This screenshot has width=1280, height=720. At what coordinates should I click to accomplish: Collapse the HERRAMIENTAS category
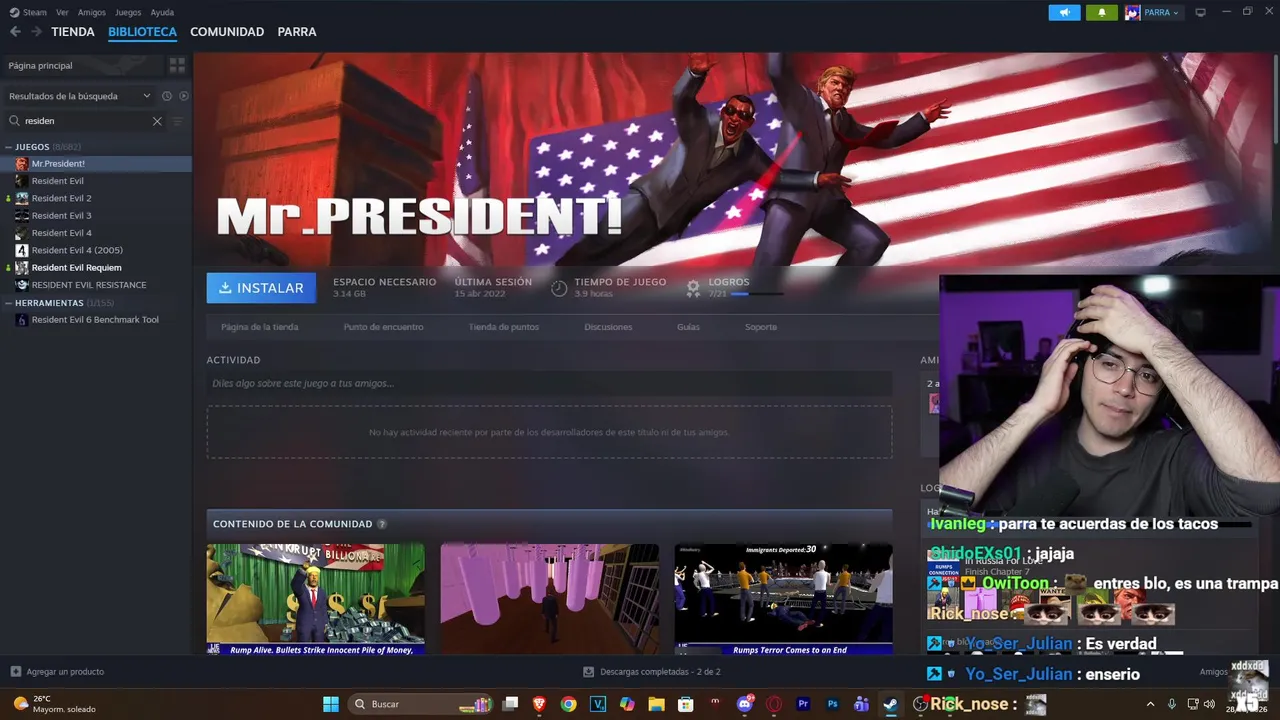[x=9, y=303]
